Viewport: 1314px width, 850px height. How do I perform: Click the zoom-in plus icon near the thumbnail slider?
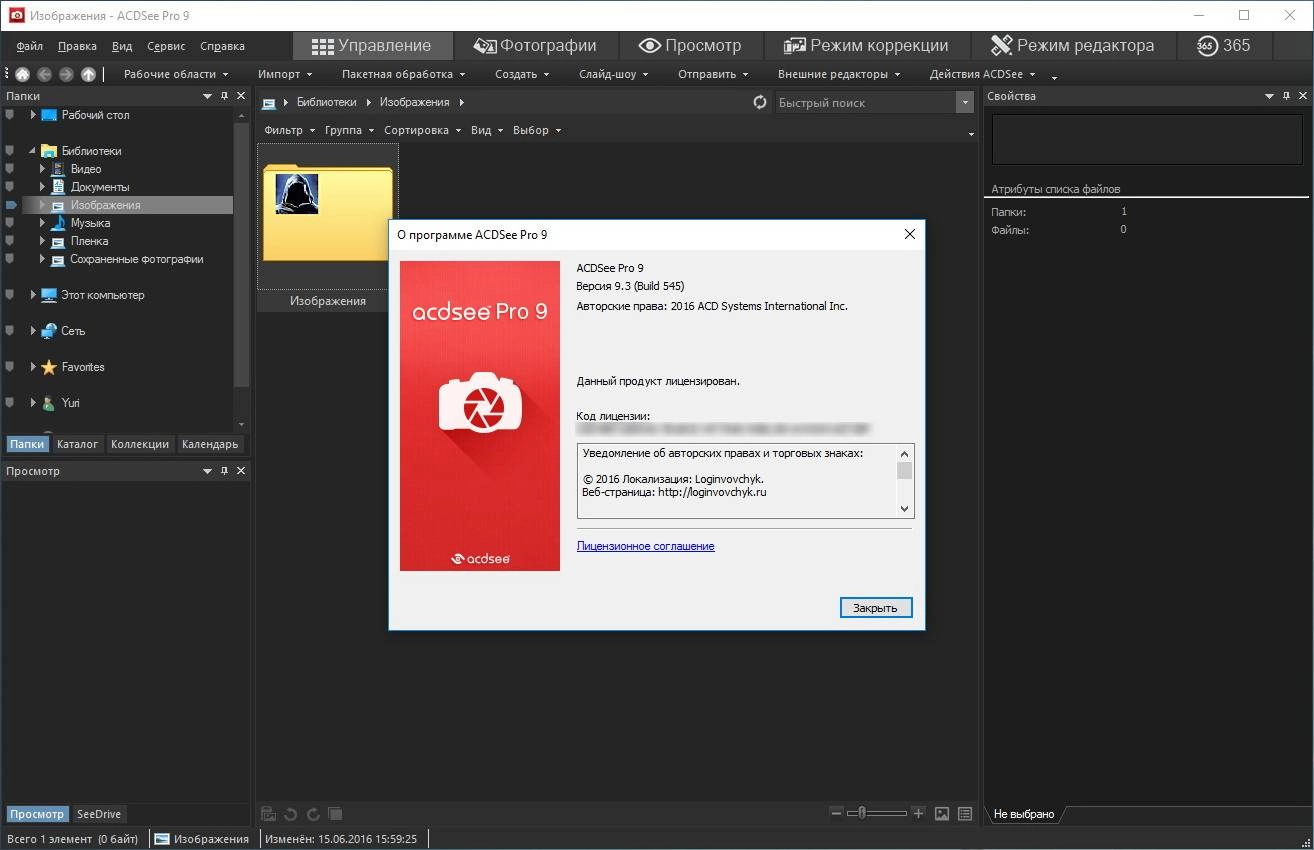pos(918,814)
